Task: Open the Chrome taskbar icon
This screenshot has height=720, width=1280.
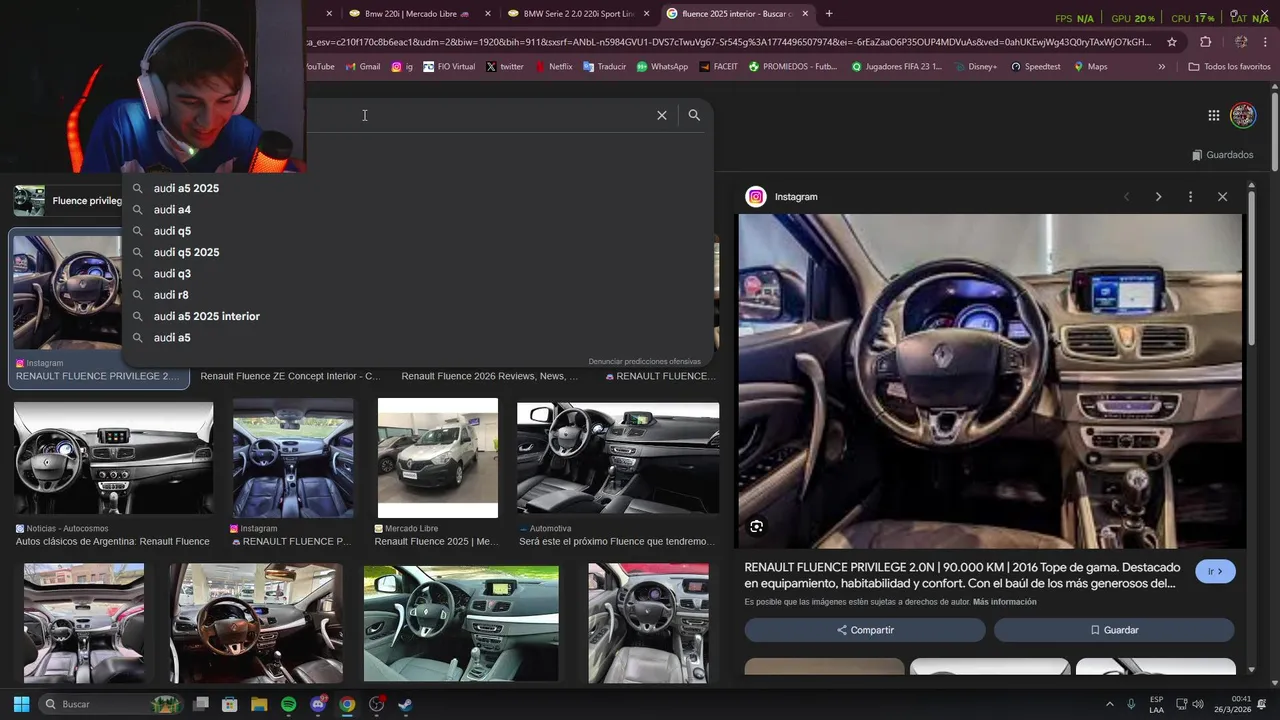Action: tap(347, 704)
